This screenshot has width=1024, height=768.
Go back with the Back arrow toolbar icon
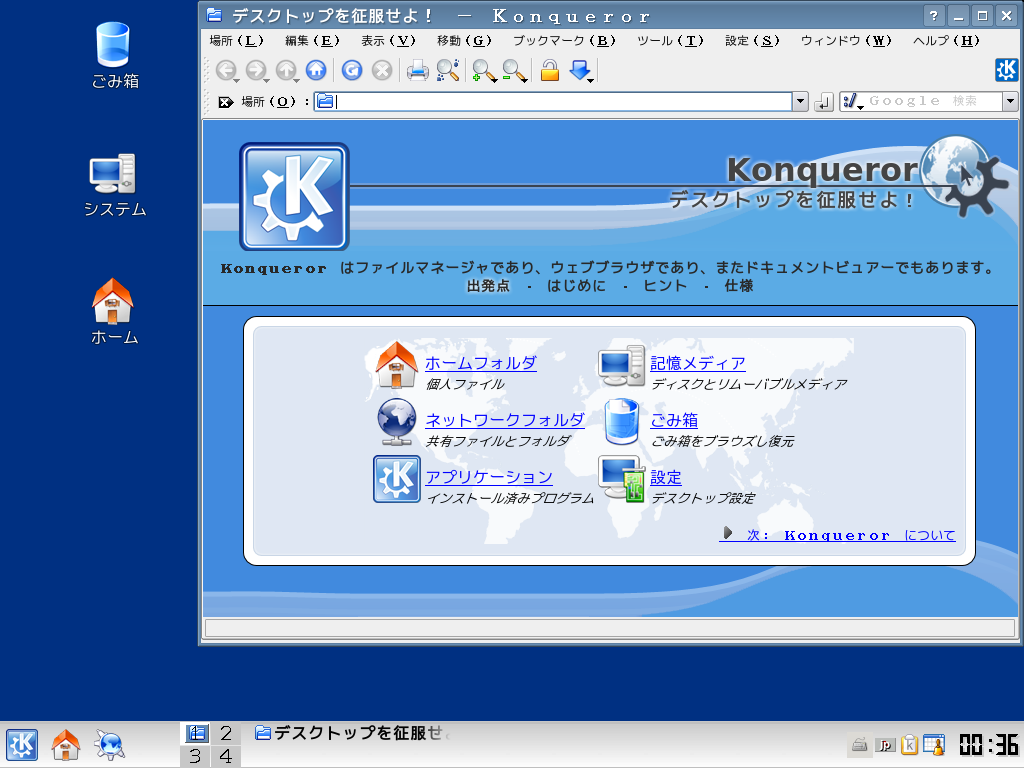coord(226,70)
